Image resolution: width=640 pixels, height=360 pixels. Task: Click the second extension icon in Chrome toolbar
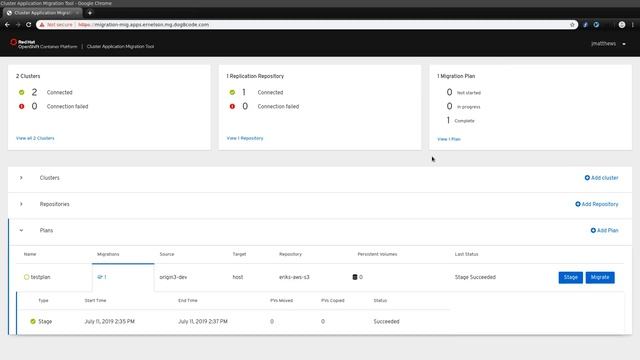(596, 25)
